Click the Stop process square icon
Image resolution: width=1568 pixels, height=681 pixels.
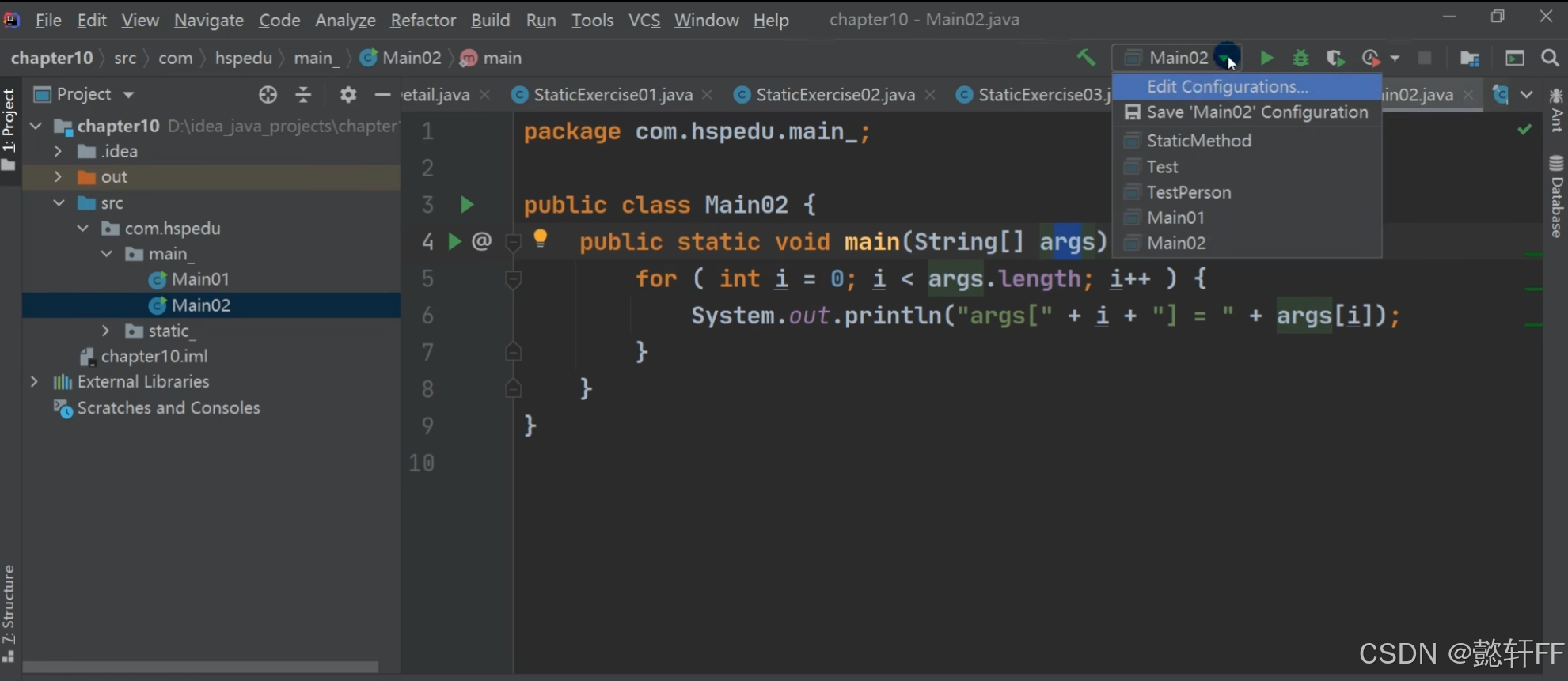pyautogui.click(x=1425, y=58)
